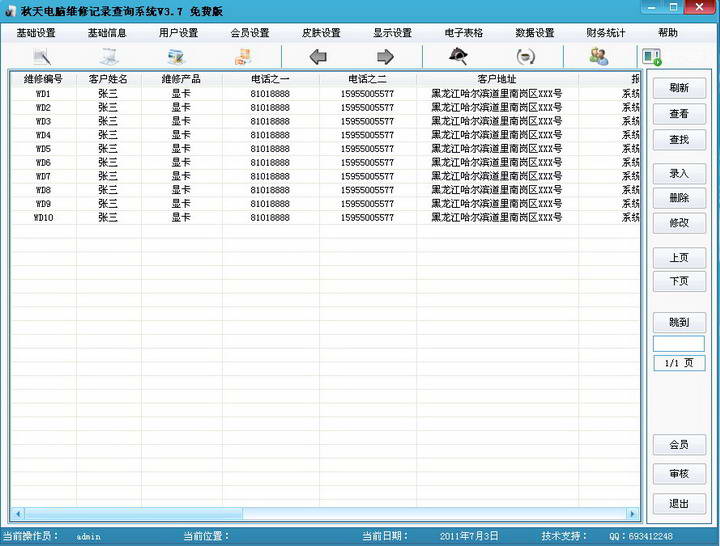Select the WD4 record row

pos(325,135)
